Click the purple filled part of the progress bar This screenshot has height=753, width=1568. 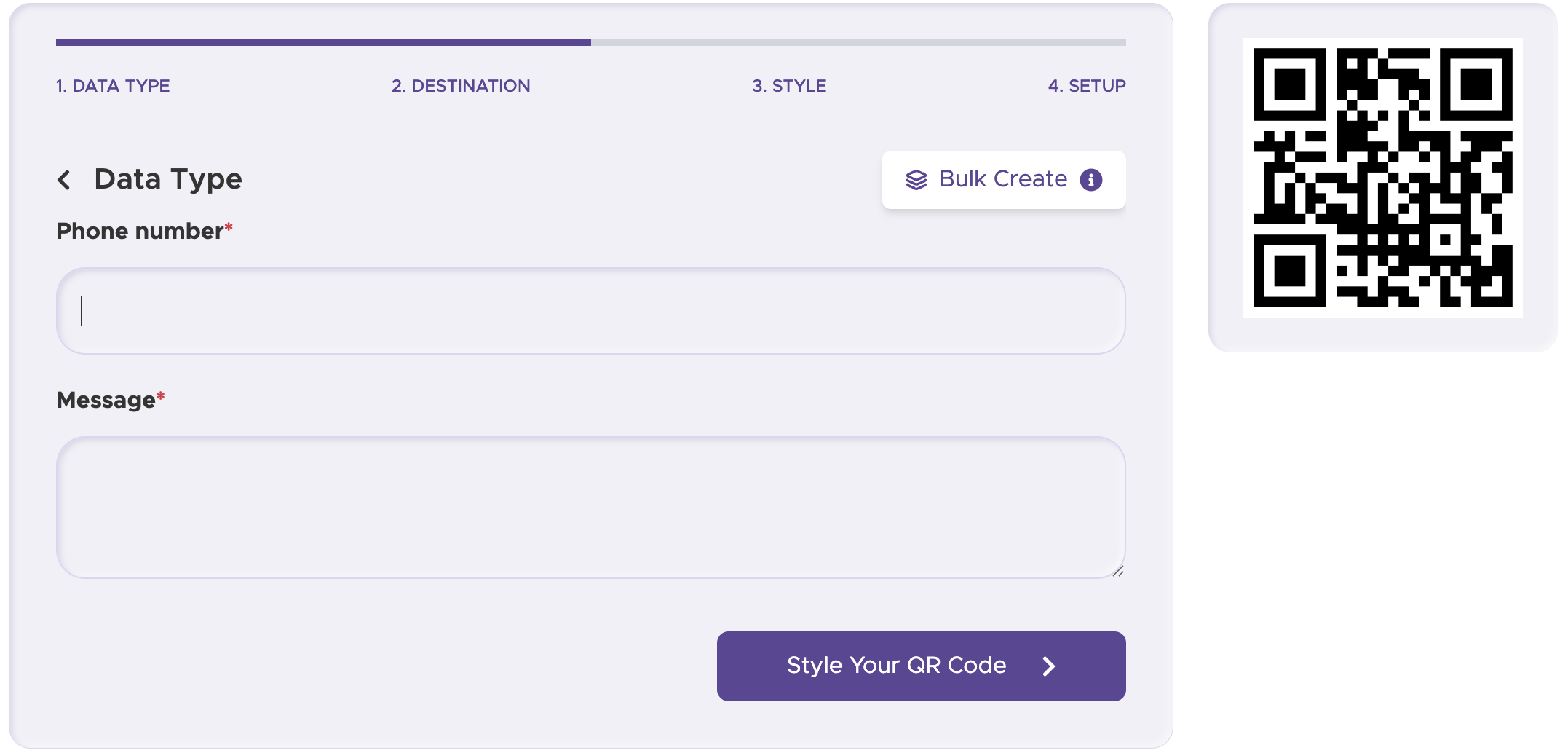(x=323, y=42)
